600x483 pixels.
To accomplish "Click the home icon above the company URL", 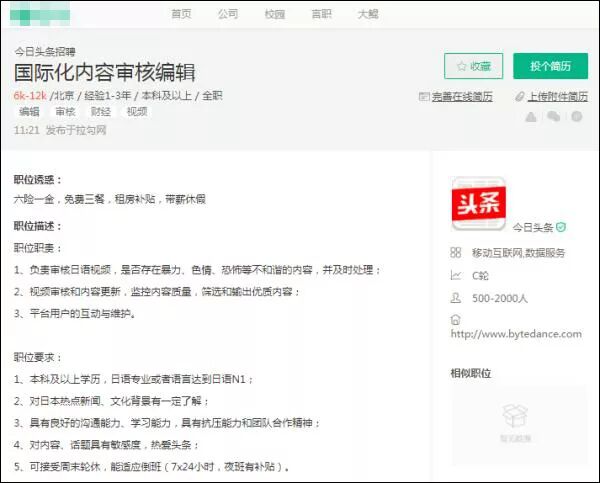I will coord(456,319).
